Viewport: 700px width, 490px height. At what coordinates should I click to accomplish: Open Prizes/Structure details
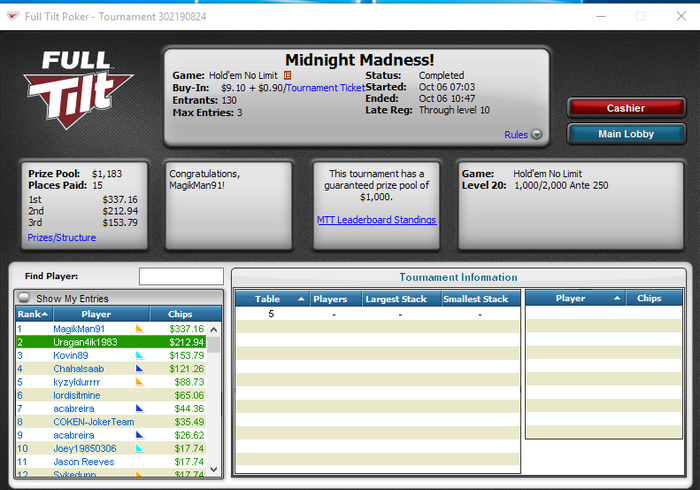(62, 237)
